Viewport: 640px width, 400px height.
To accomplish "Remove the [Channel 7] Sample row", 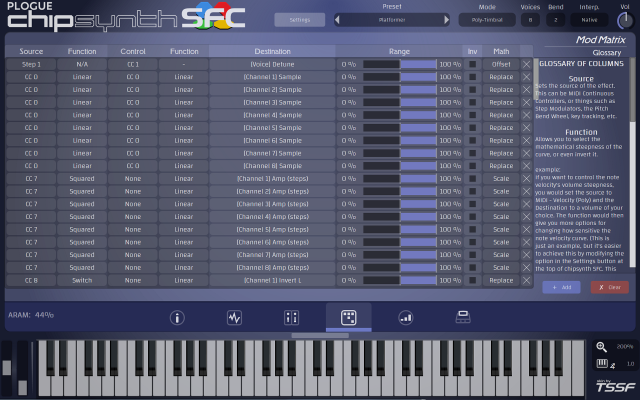I will pos(527,153).
